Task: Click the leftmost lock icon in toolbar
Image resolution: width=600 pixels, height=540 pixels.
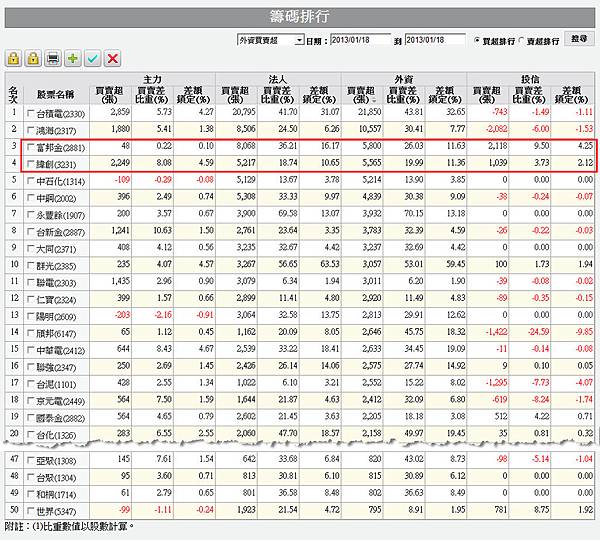Action: click(13, 59)
